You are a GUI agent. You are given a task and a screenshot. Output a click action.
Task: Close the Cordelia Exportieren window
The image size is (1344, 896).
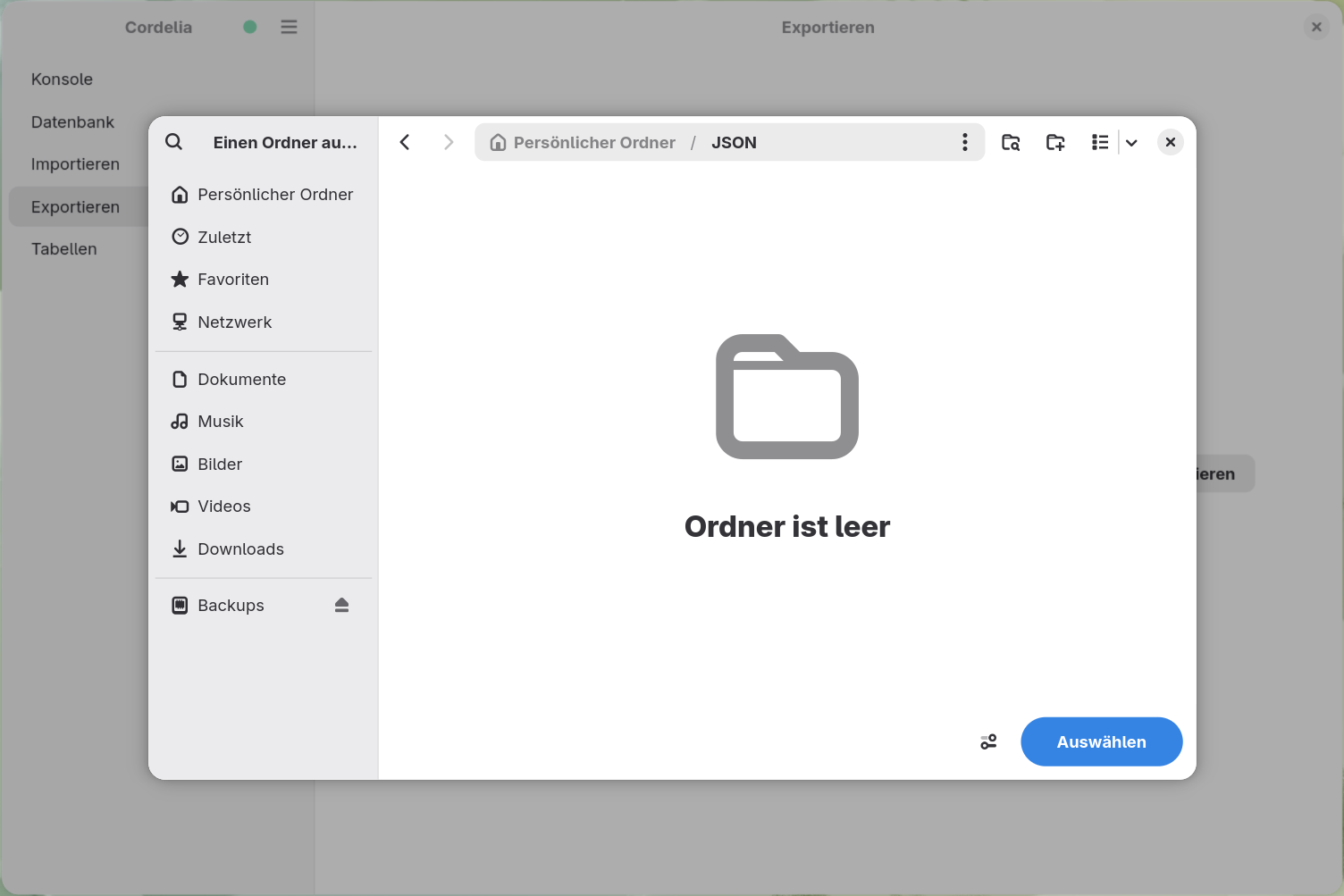[x=1316, y=27]
